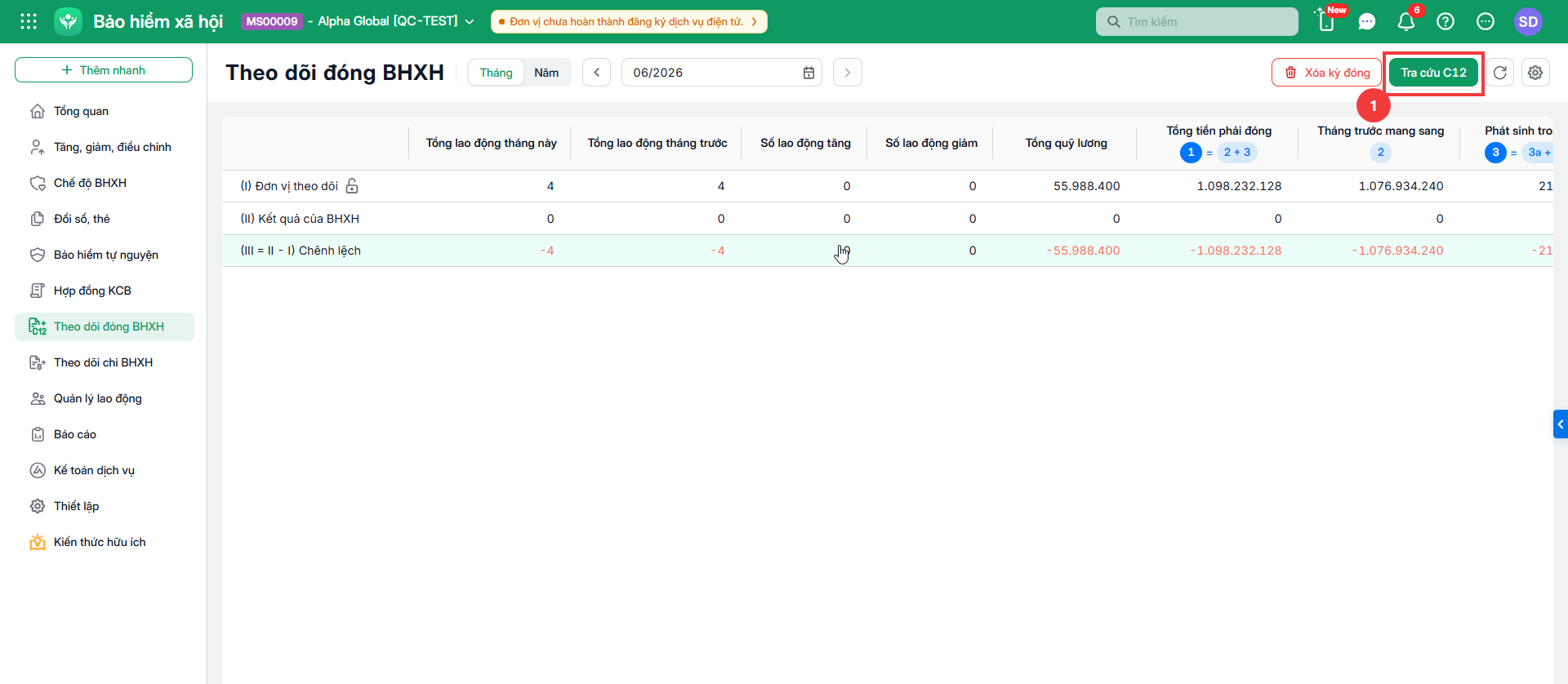Open Bảo hiểm tự nguyện sidebar item

pyautogui.click(x=105, y=255)
